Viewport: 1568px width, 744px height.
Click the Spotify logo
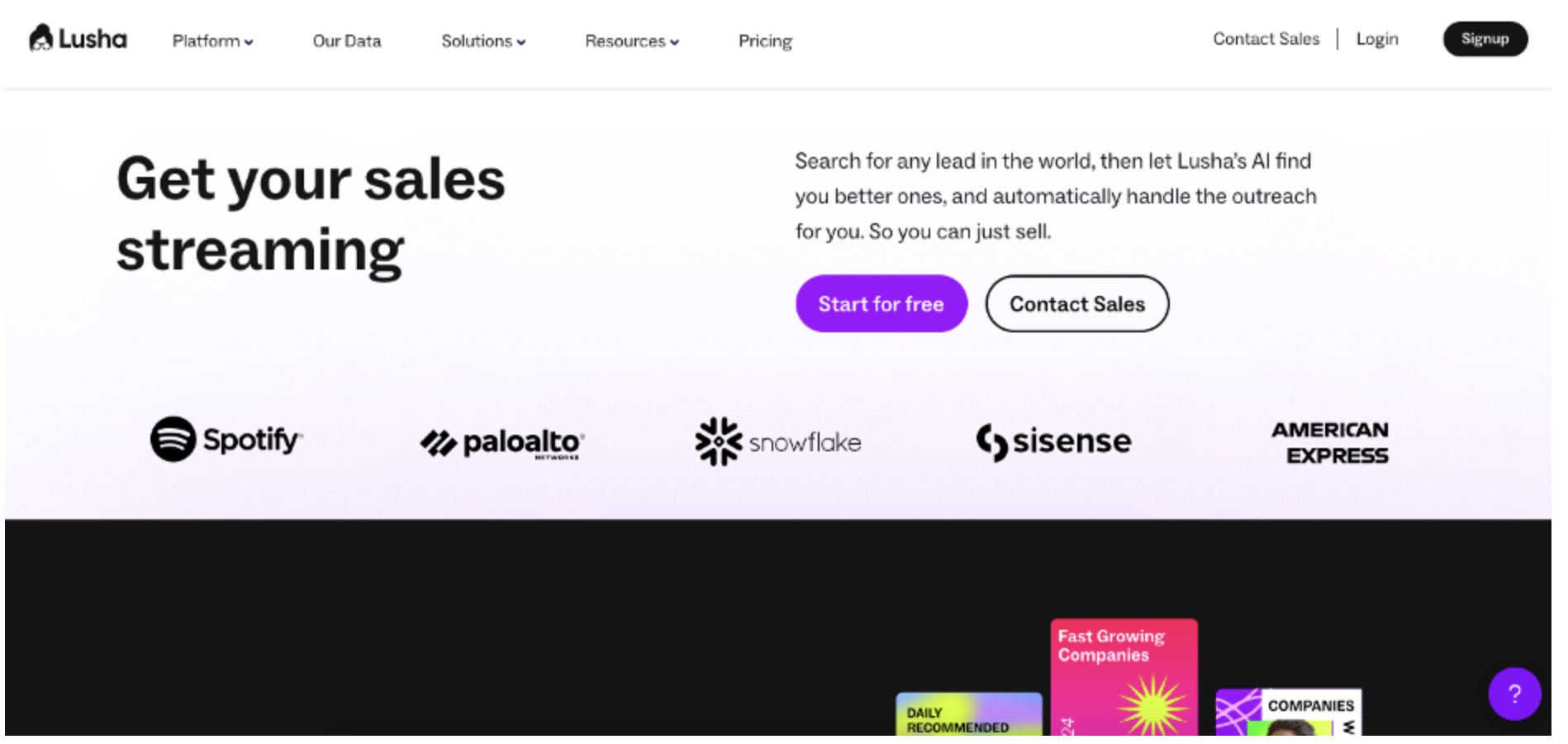226,439
